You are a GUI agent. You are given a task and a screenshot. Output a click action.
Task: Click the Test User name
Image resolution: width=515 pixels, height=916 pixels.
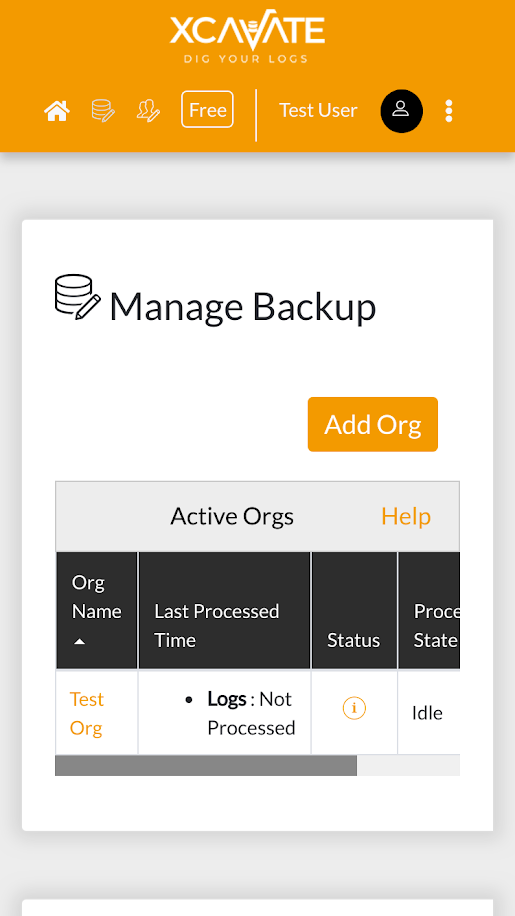coord(318,110)
